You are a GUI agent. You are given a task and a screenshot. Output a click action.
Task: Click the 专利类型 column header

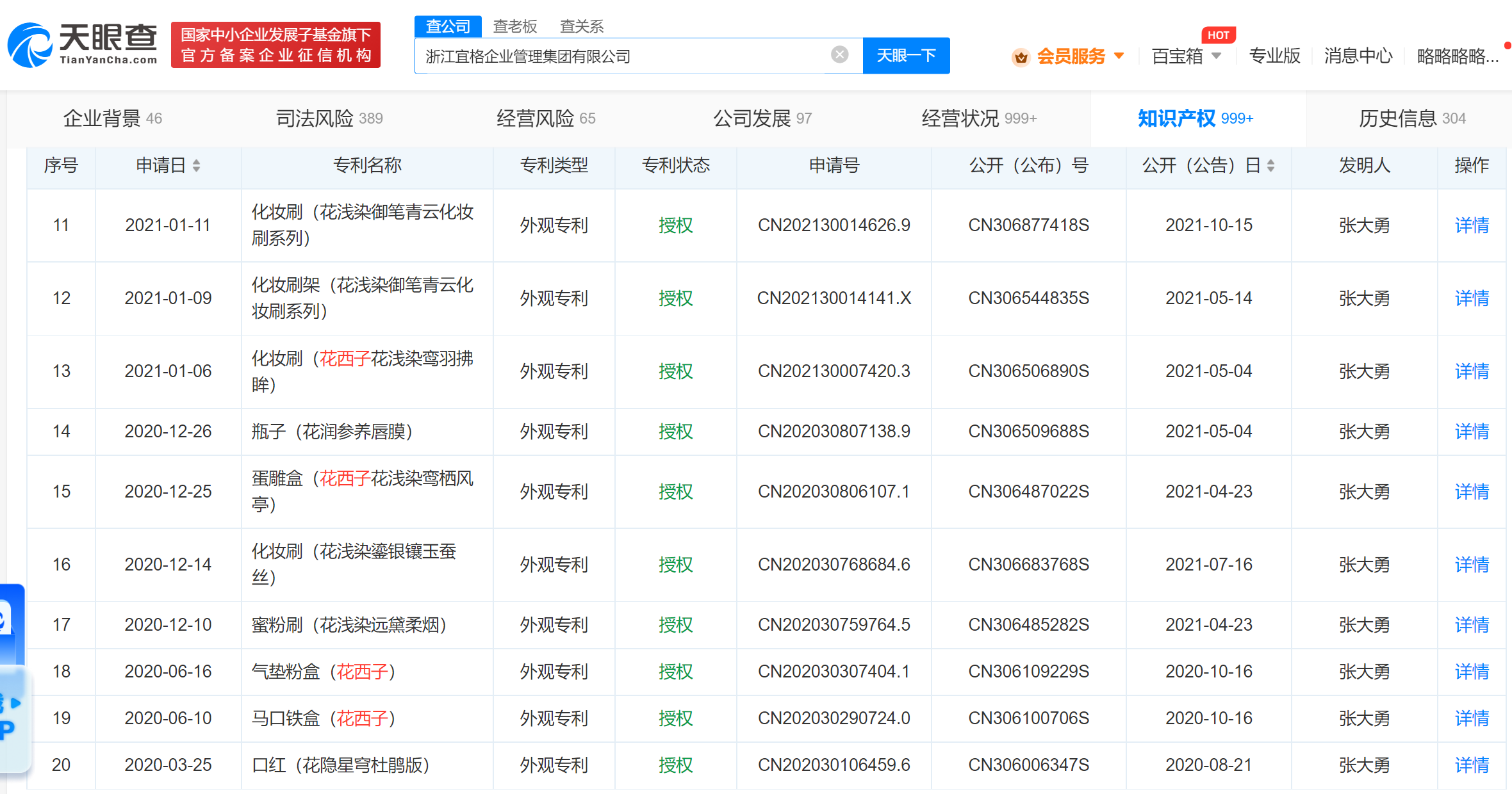[554, 166]
